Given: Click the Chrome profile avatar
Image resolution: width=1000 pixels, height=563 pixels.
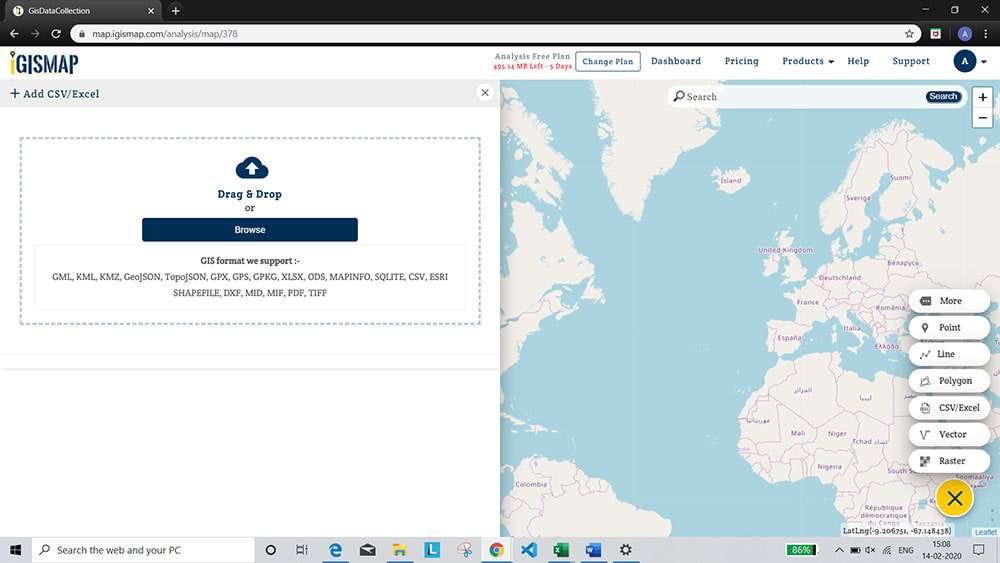Looking at the screenshot, I should click(965, 34).
